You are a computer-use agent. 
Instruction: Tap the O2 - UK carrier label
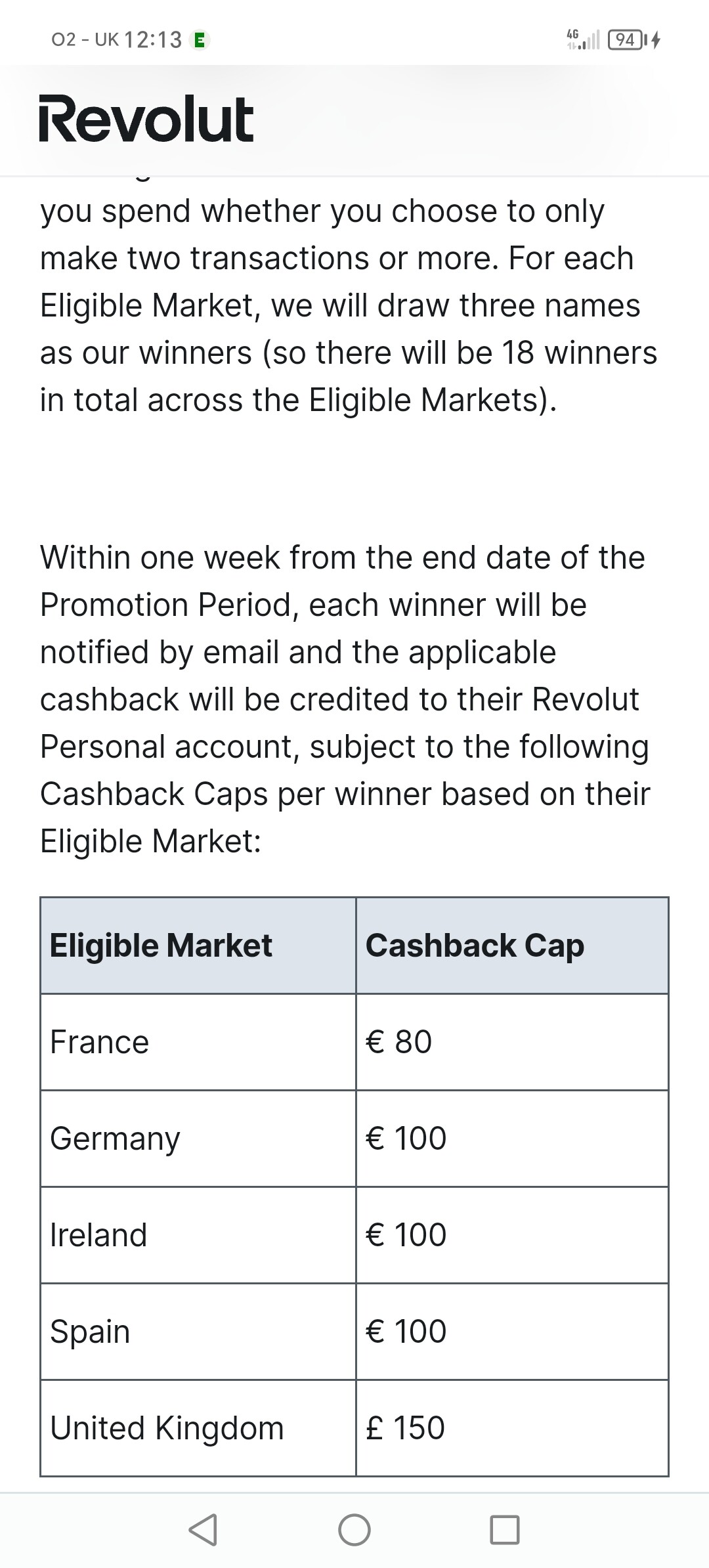(x=85, y=40)
